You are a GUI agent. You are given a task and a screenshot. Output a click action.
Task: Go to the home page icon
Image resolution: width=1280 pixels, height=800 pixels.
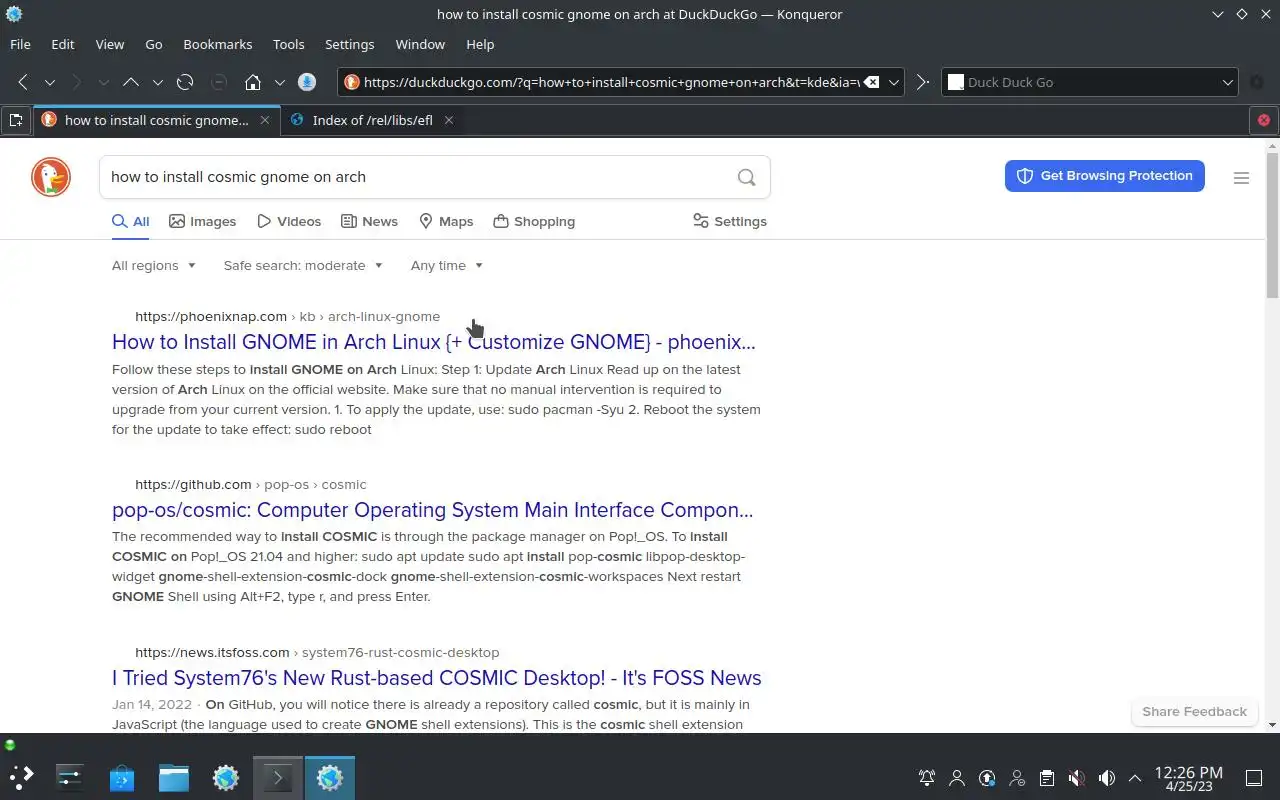[x=253, y=82]
